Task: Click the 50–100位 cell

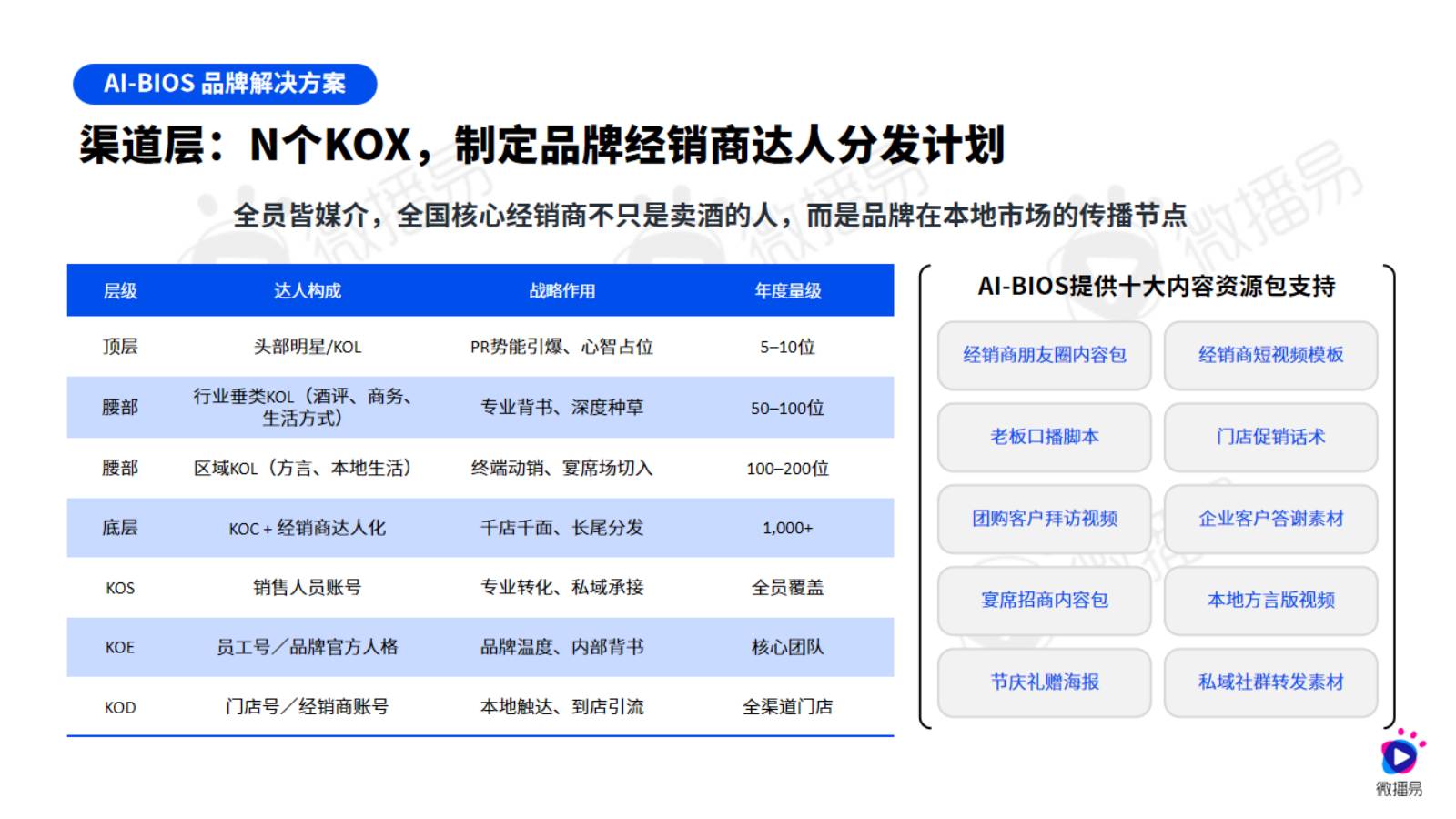Action: (788, 408)
